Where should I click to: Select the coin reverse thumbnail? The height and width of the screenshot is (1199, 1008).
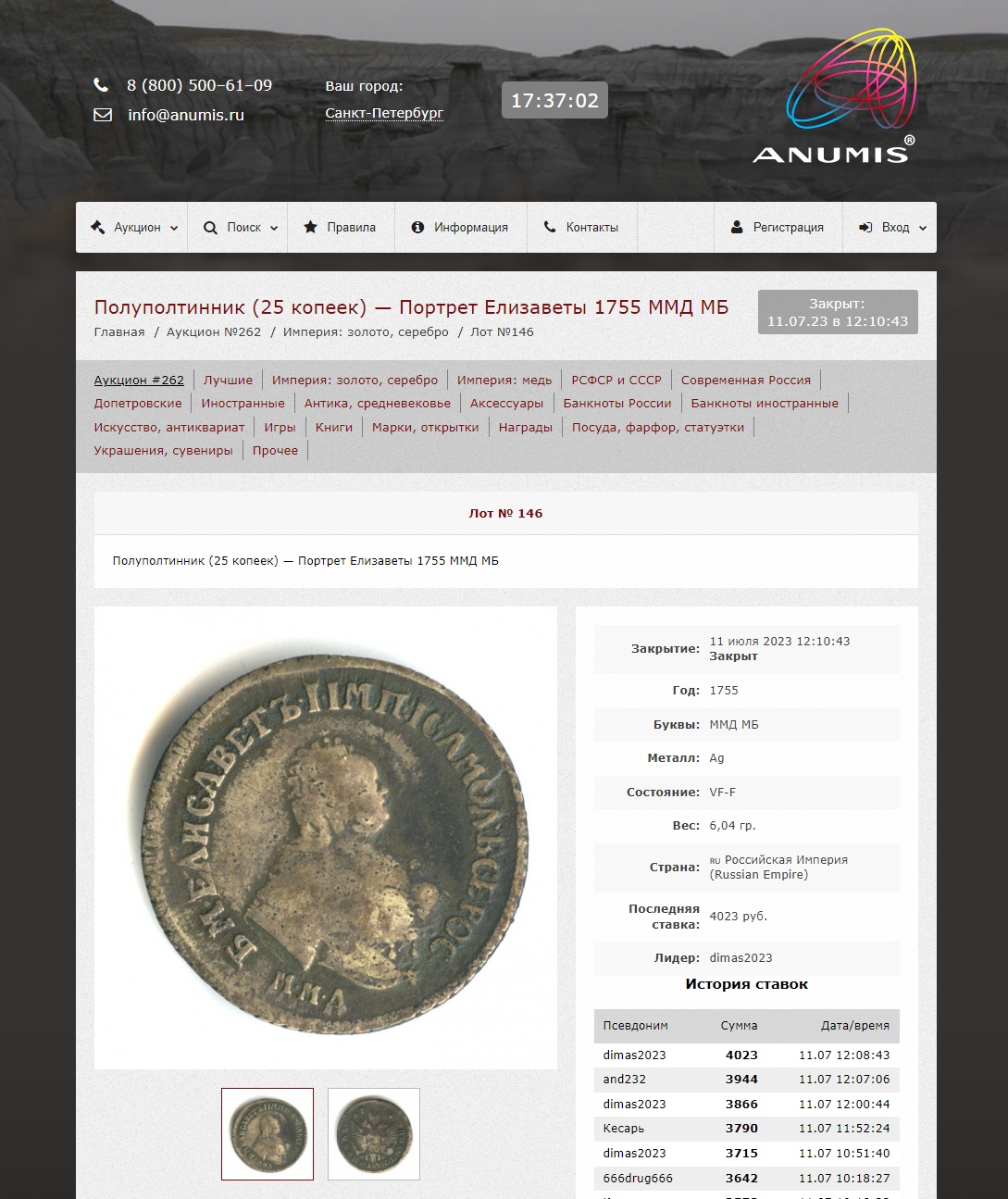click(x=374, y=1134)
